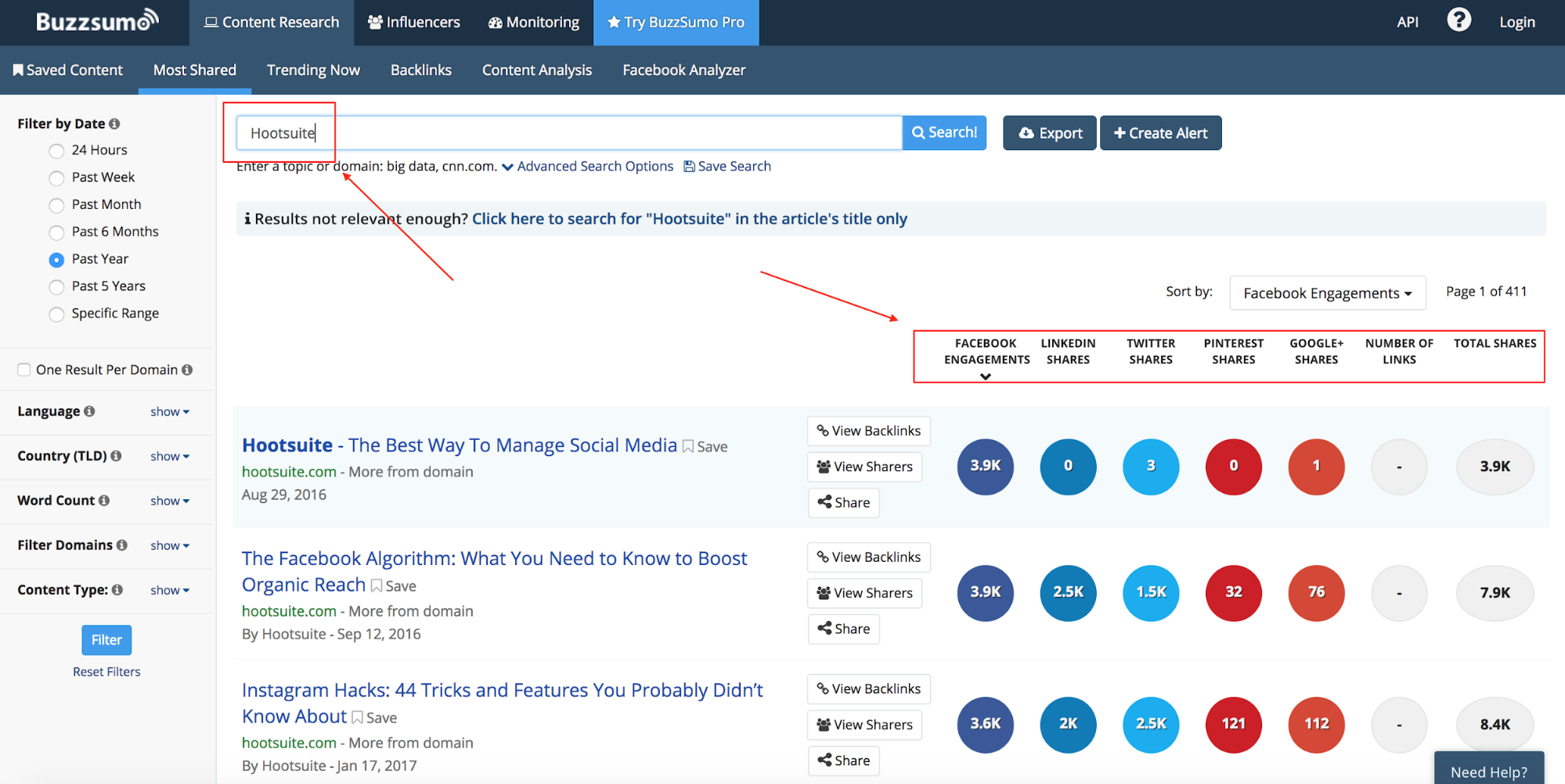Click the info icon next to Content Type
Viewport: 1565px width, 784px height.
[x=117, y=589]
